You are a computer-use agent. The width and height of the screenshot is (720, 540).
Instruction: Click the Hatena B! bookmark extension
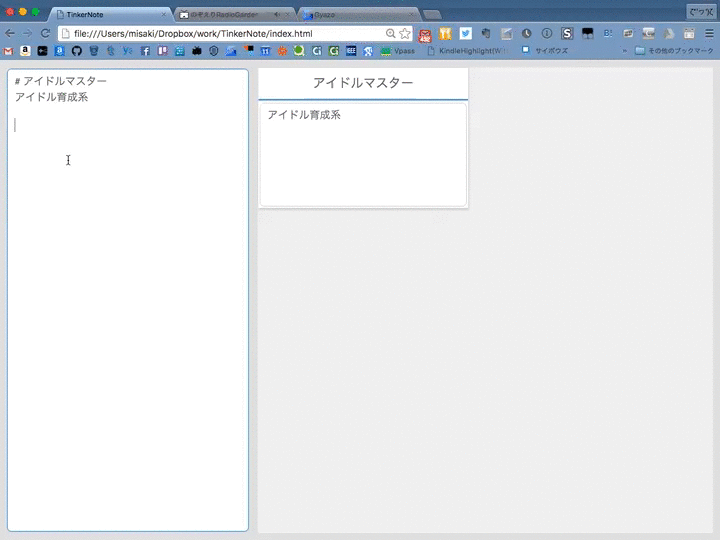pos(608,33)
